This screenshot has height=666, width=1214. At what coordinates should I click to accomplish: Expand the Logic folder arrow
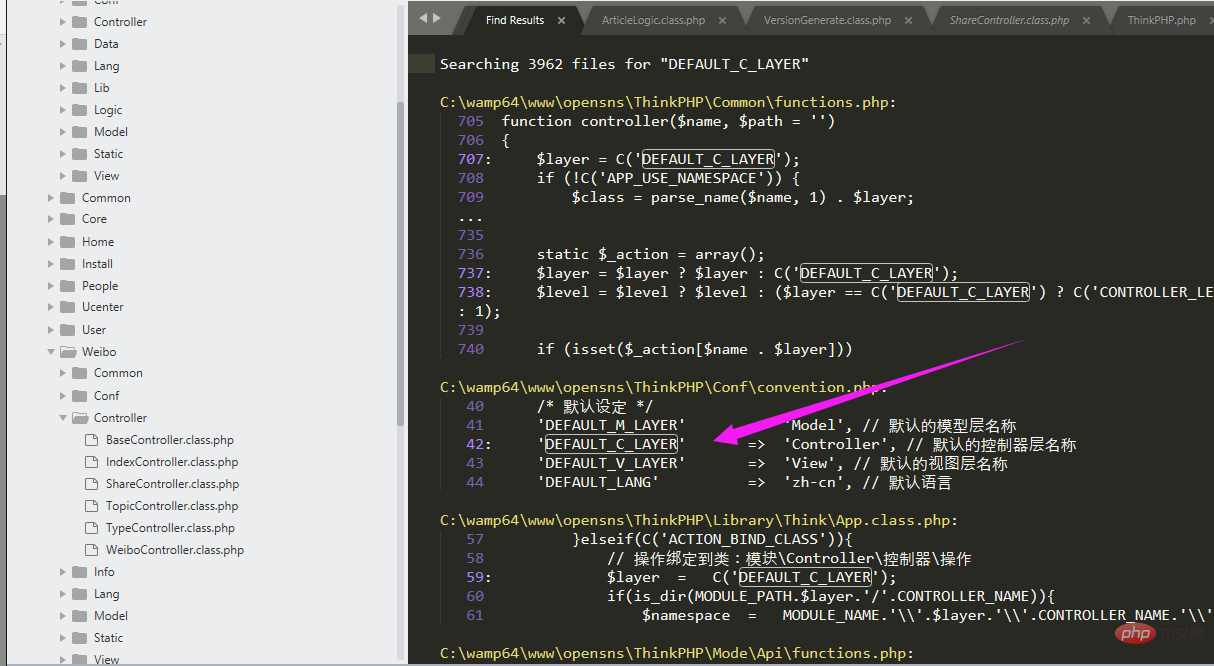point(63,110)
